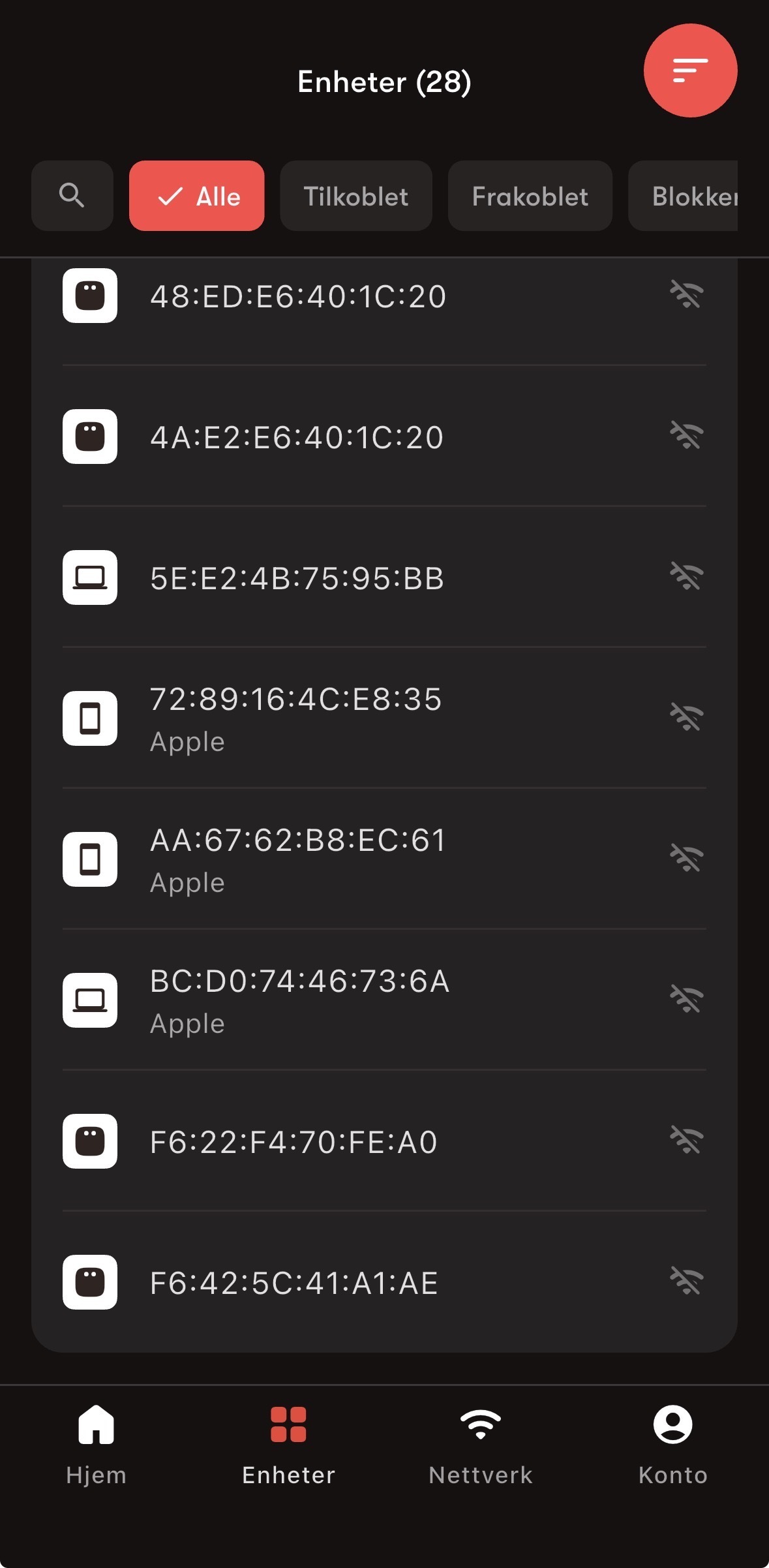The height and width of the screenshot is (1568, 769).
Task: Click laptop icon for 5E:E2:4B:75:95:BB
Action: [x=90, y=577]
